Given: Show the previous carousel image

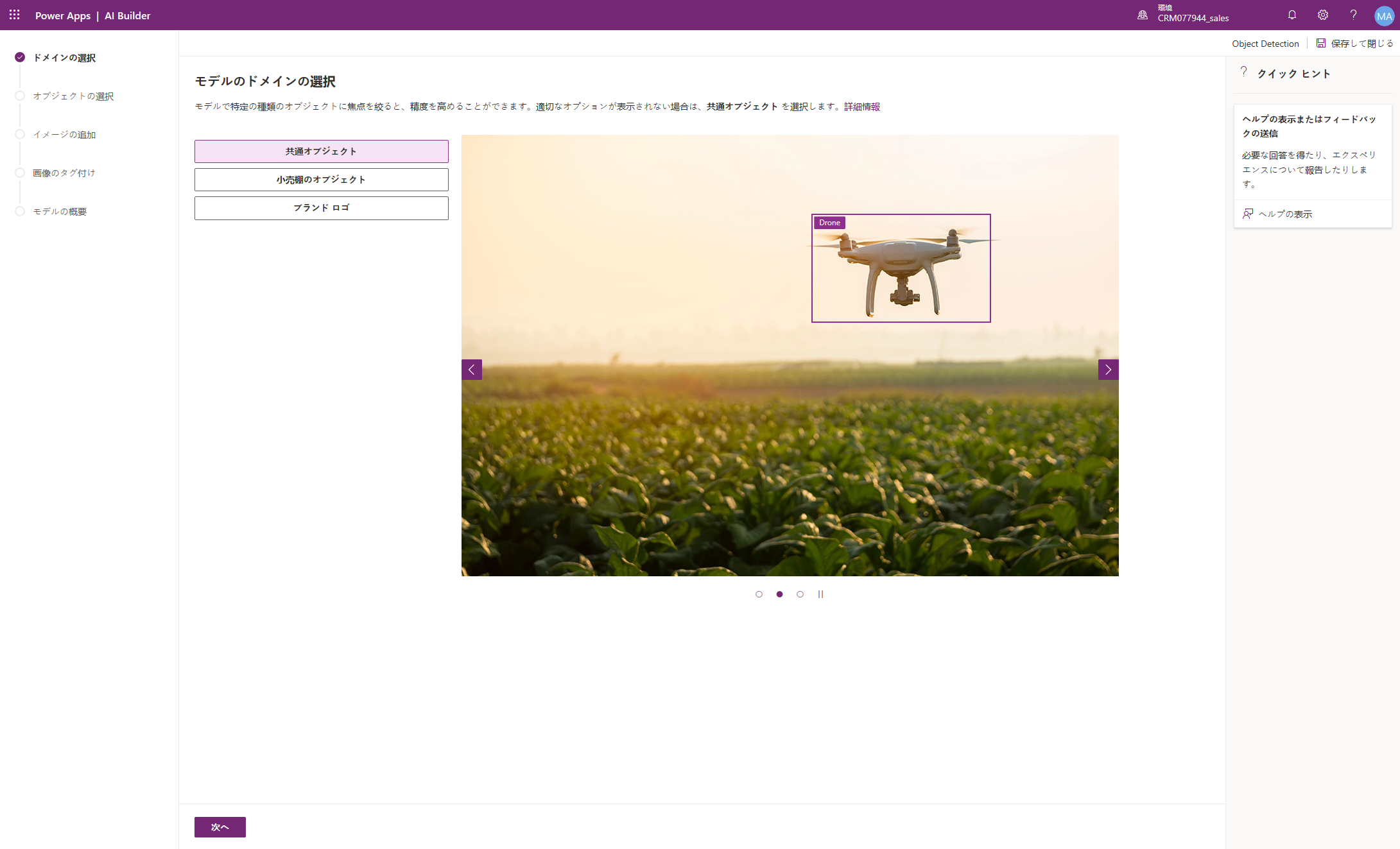Looking at the screenshot, I should [x=472, y=370].
